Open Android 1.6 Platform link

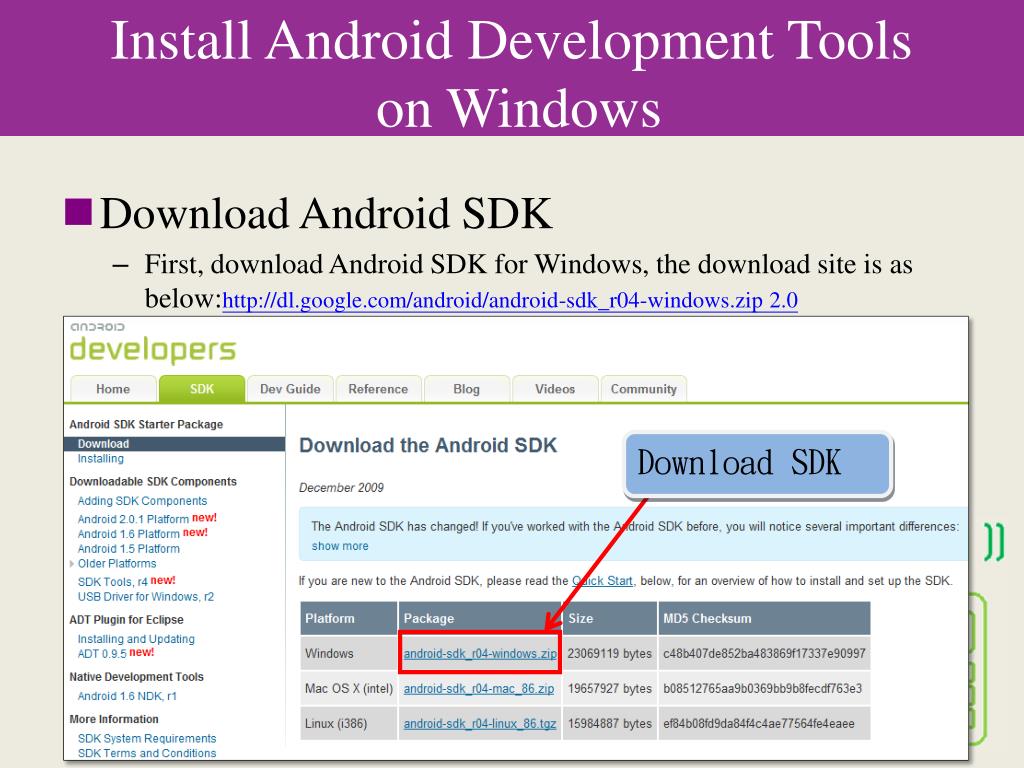129,534
